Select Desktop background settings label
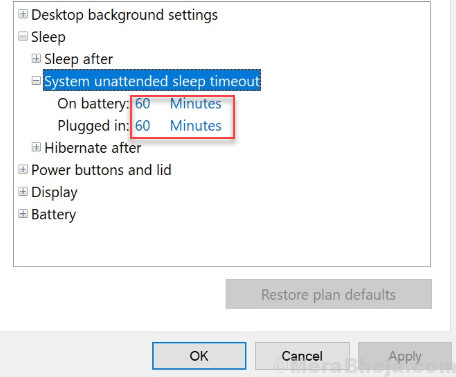This screenshot has width=456, height=377. pos(124,15)
